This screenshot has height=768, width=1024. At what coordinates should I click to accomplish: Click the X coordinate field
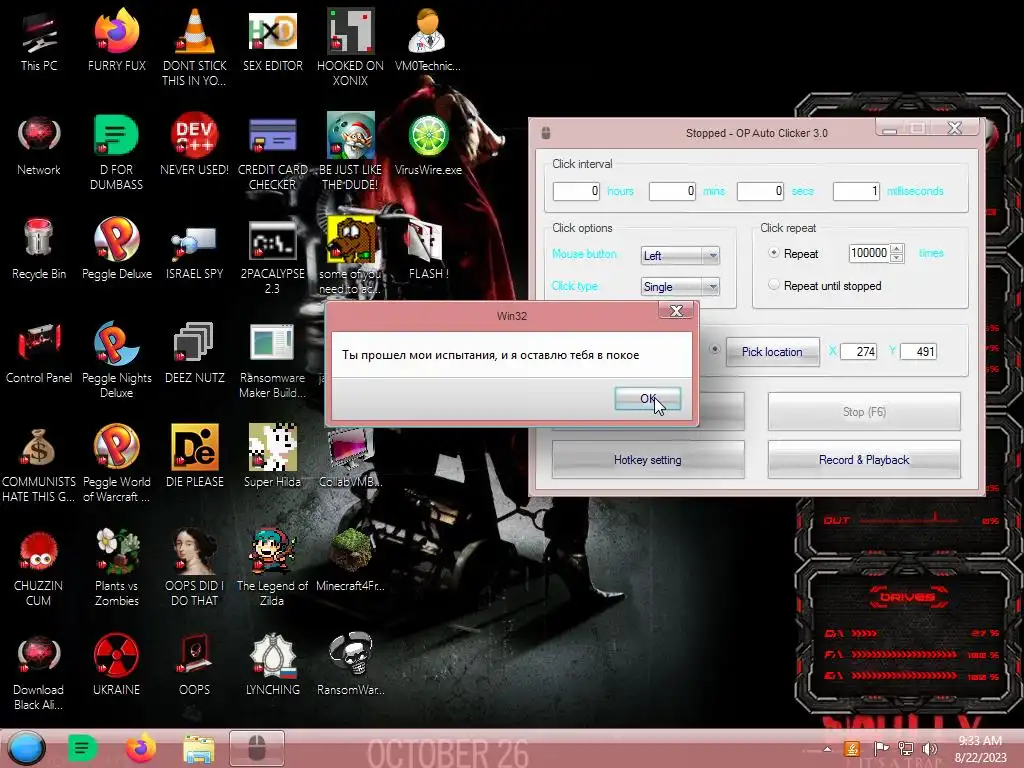(858, 351)
